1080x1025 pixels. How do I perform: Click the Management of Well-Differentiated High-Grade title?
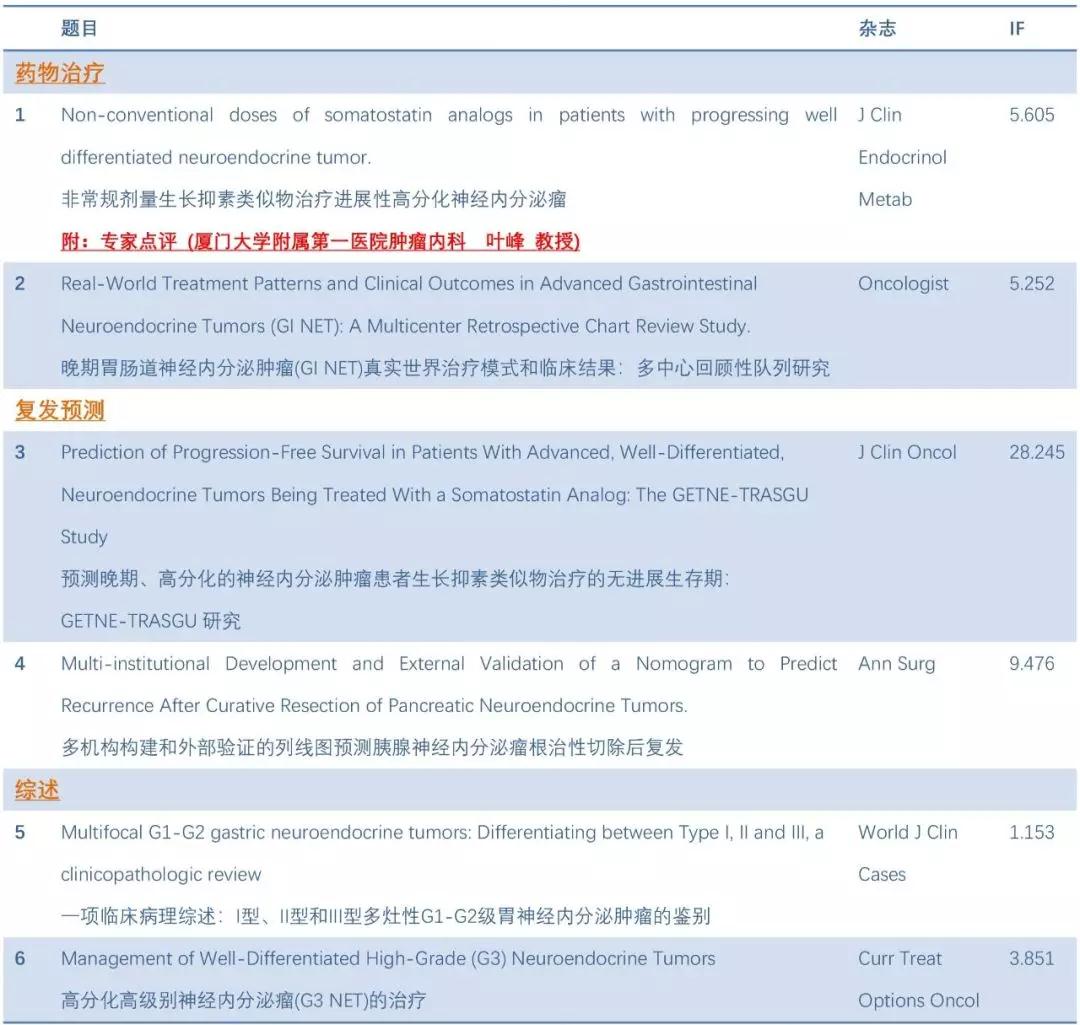click(388, 959)
